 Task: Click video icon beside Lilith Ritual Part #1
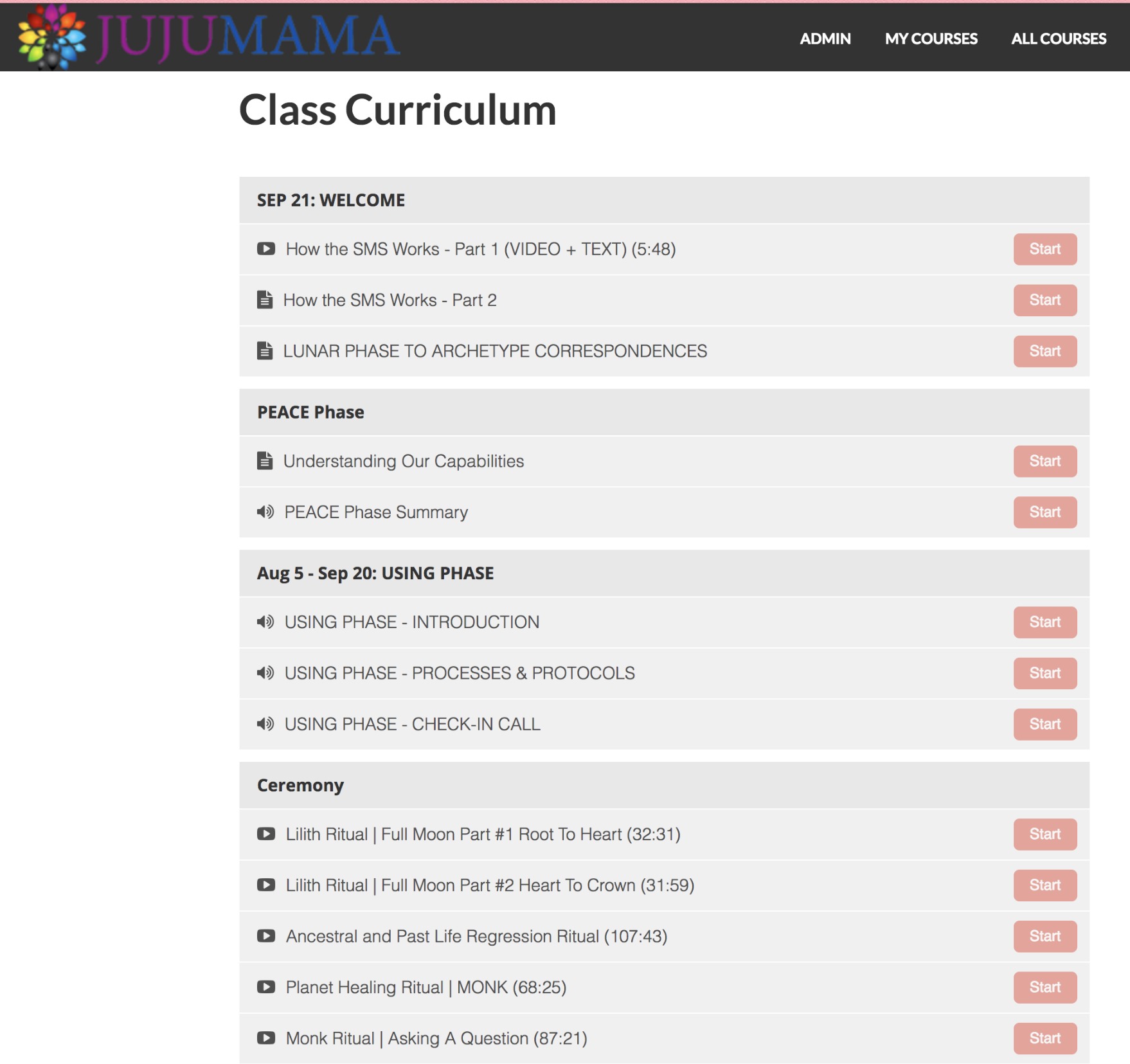[x=266, y=834]
